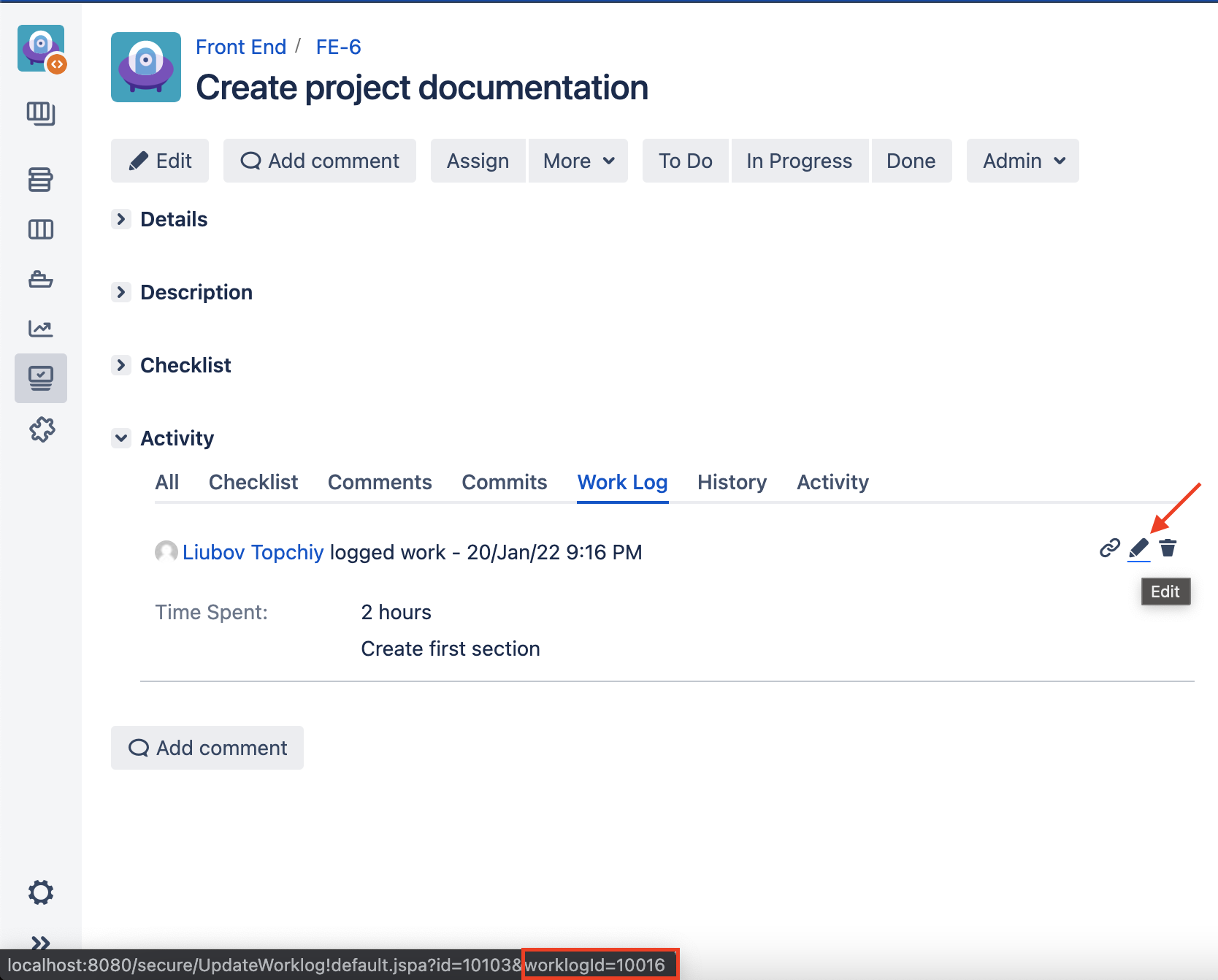Open the Backlog icon in sidebar
Screen dimensions: 1218x980
point(41,179)
